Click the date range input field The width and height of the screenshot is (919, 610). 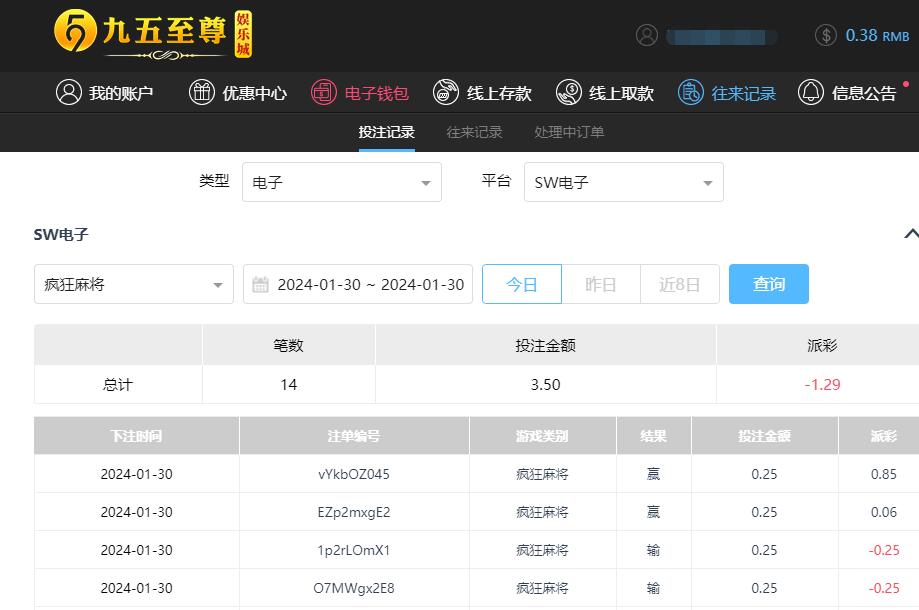coord(358,284)
